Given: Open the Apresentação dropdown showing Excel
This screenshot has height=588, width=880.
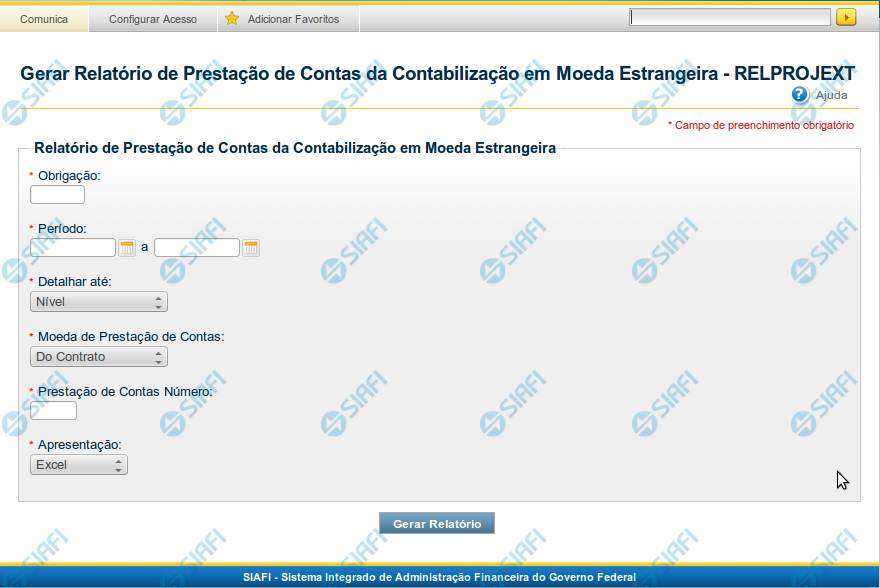Looking at the screenshot, I should [x=79, y=465].
